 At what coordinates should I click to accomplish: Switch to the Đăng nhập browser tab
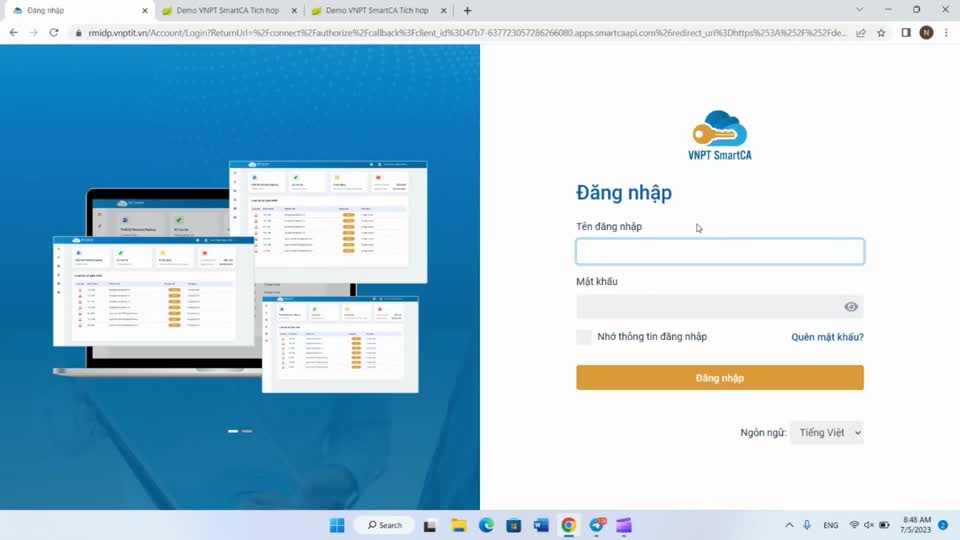click(x=77, y=10)
